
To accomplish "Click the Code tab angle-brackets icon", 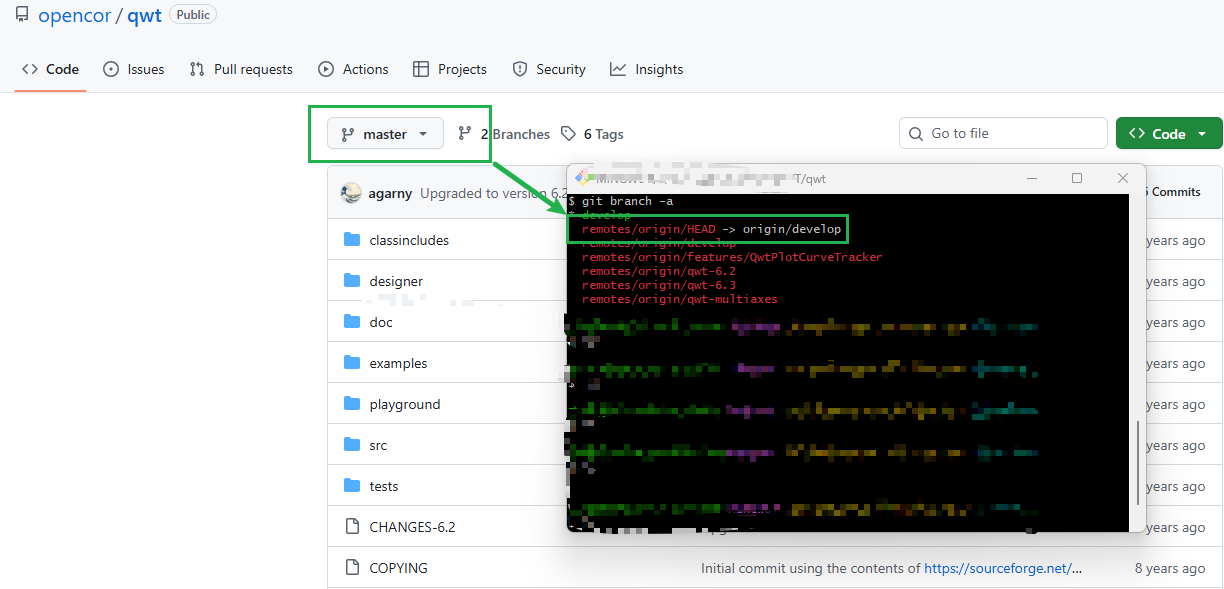I will pos(30,69).
